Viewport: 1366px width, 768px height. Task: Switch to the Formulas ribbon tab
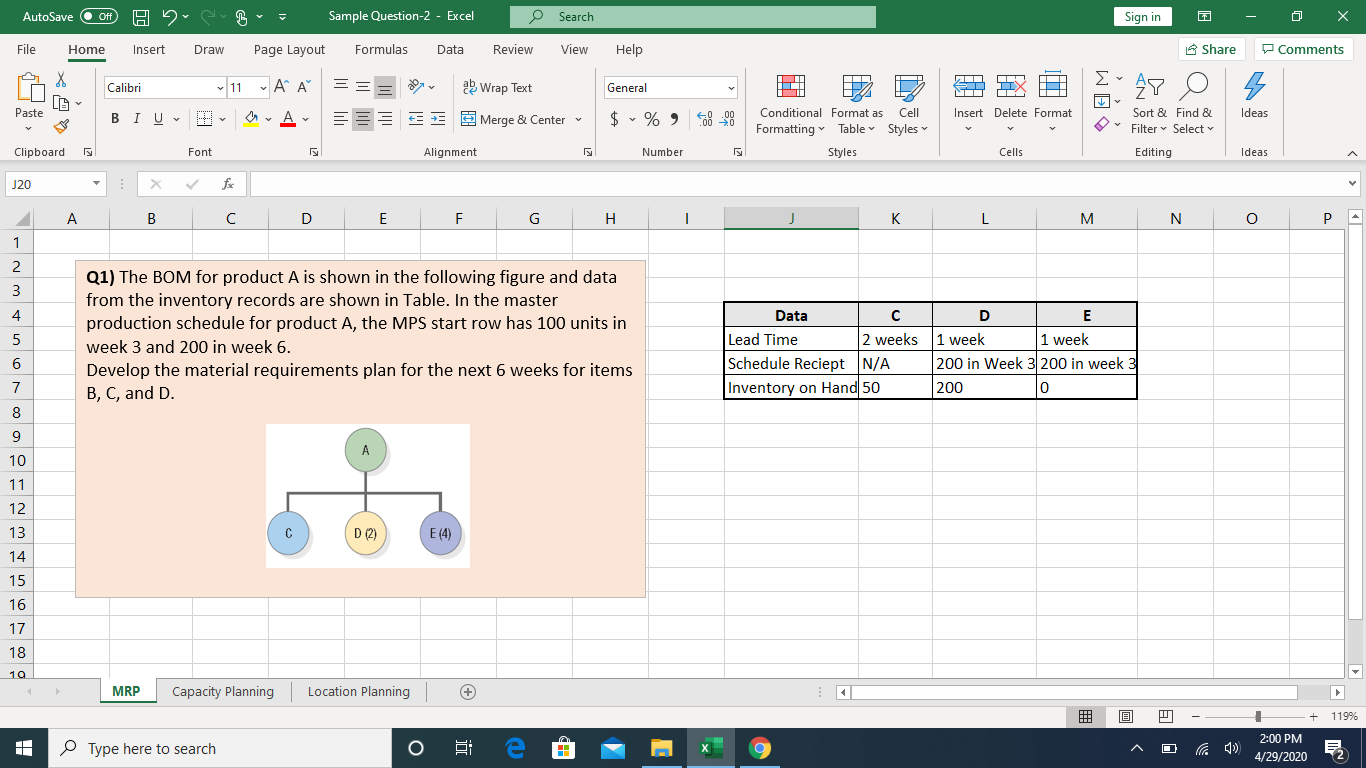pyautogui.click(x=381, y=49)
